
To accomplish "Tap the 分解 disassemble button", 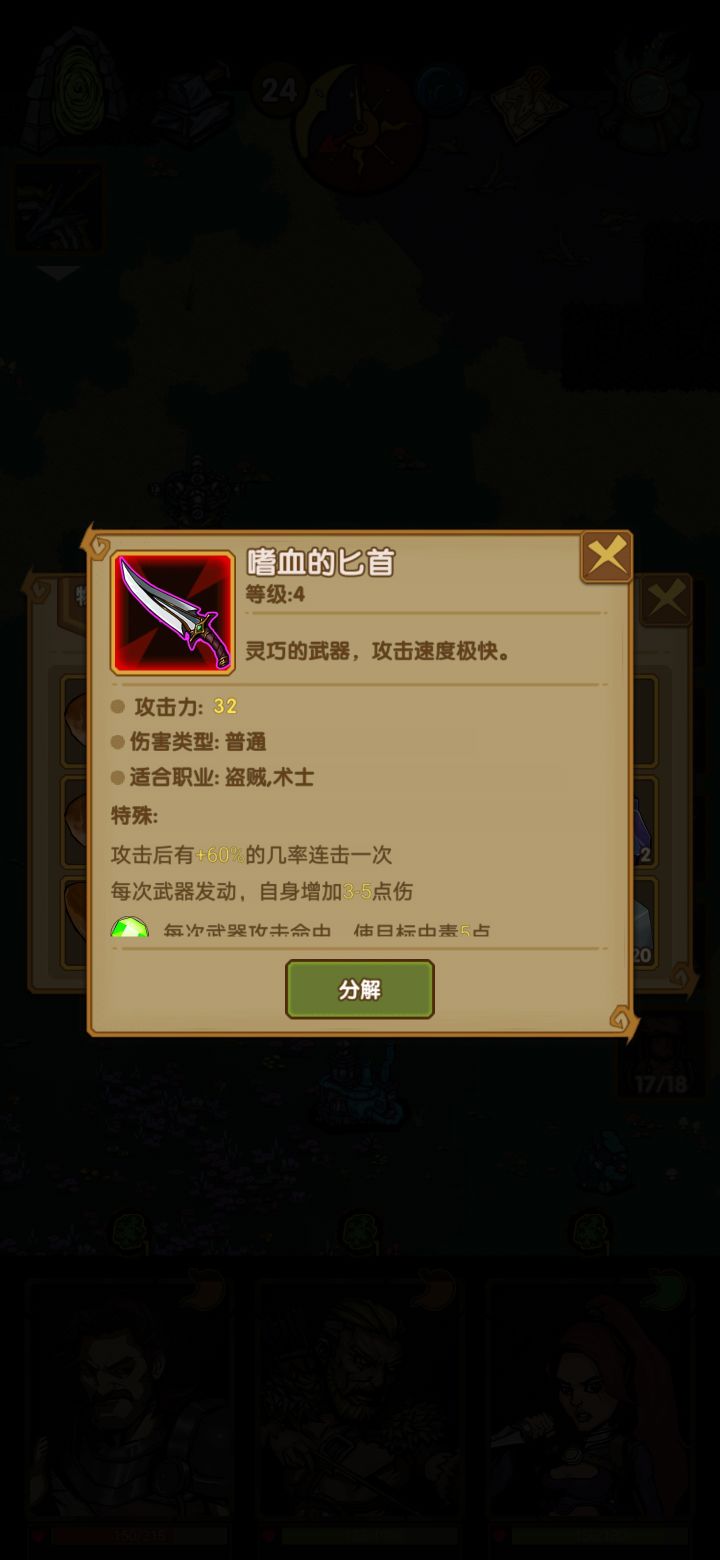I will click(x=360, y=989).
